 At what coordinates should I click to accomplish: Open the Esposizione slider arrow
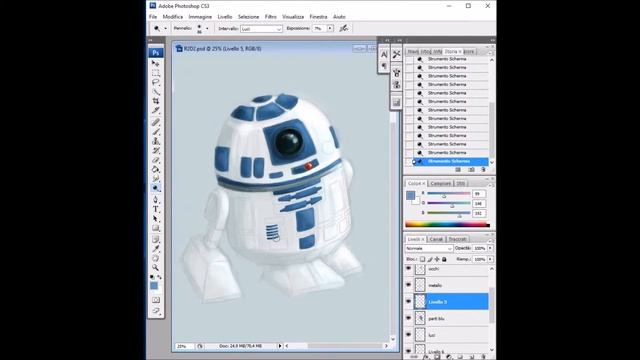click(x=330, y=29)
